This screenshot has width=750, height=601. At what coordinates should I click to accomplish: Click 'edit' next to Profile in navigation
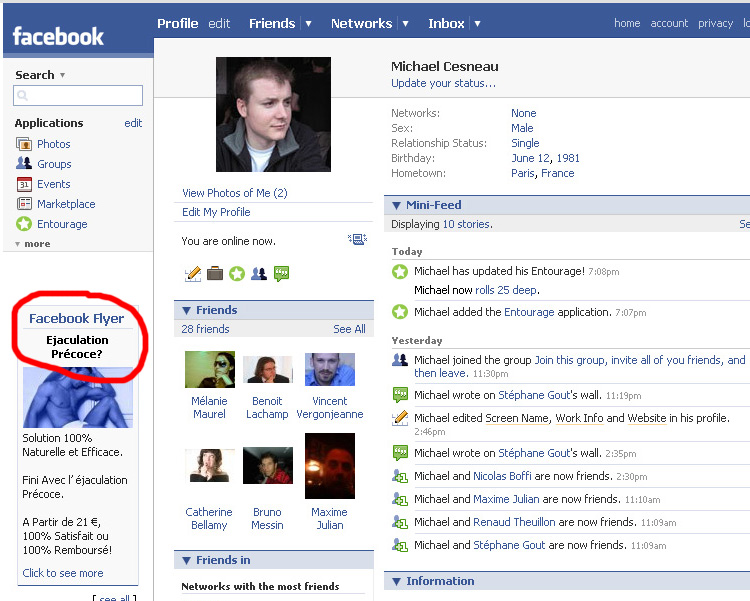pos(219,23)
